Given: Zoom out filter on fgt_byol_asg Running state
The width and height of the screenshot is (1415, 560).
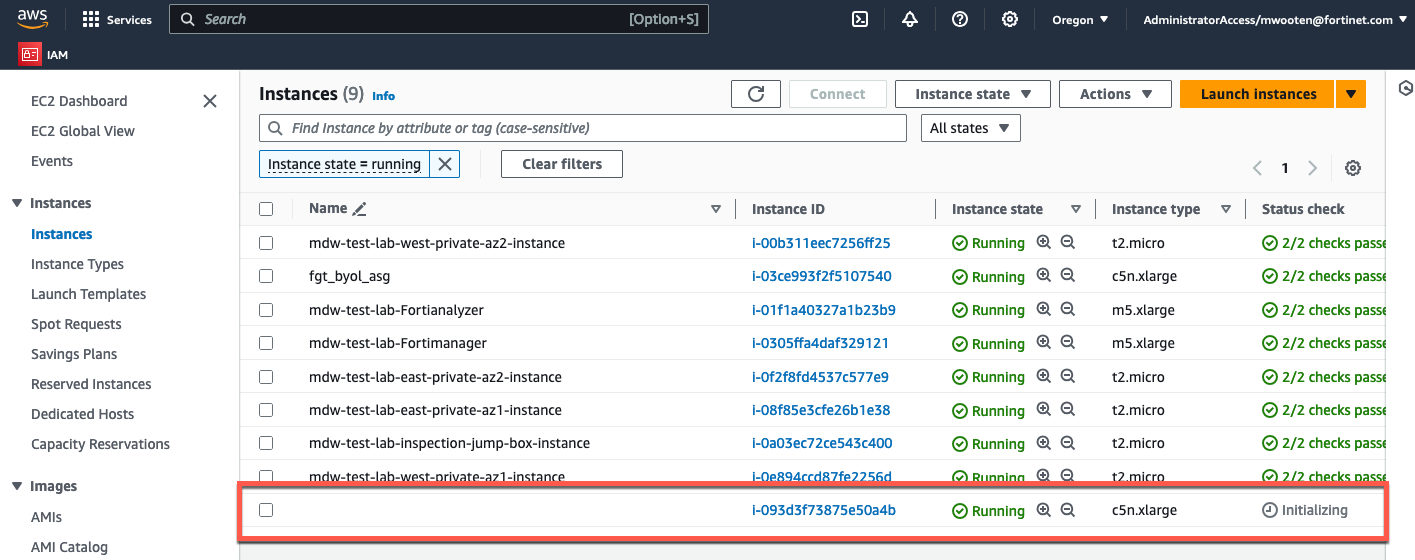Looking at the screenshot, I should point(1067,275).
